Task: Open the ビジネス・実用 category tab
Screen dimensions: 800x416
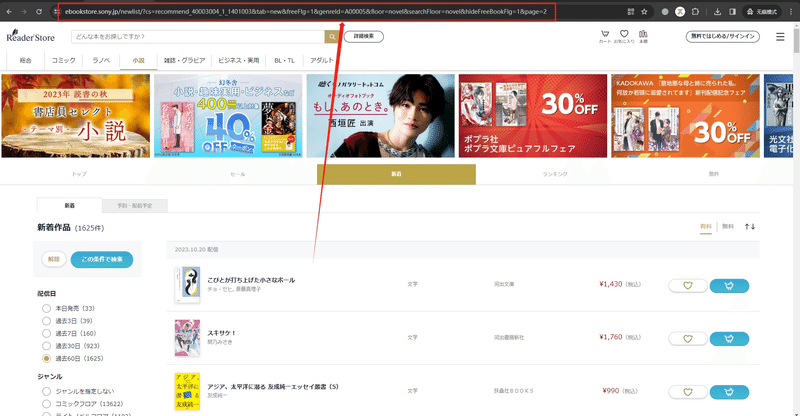Action: click(239, 60)
